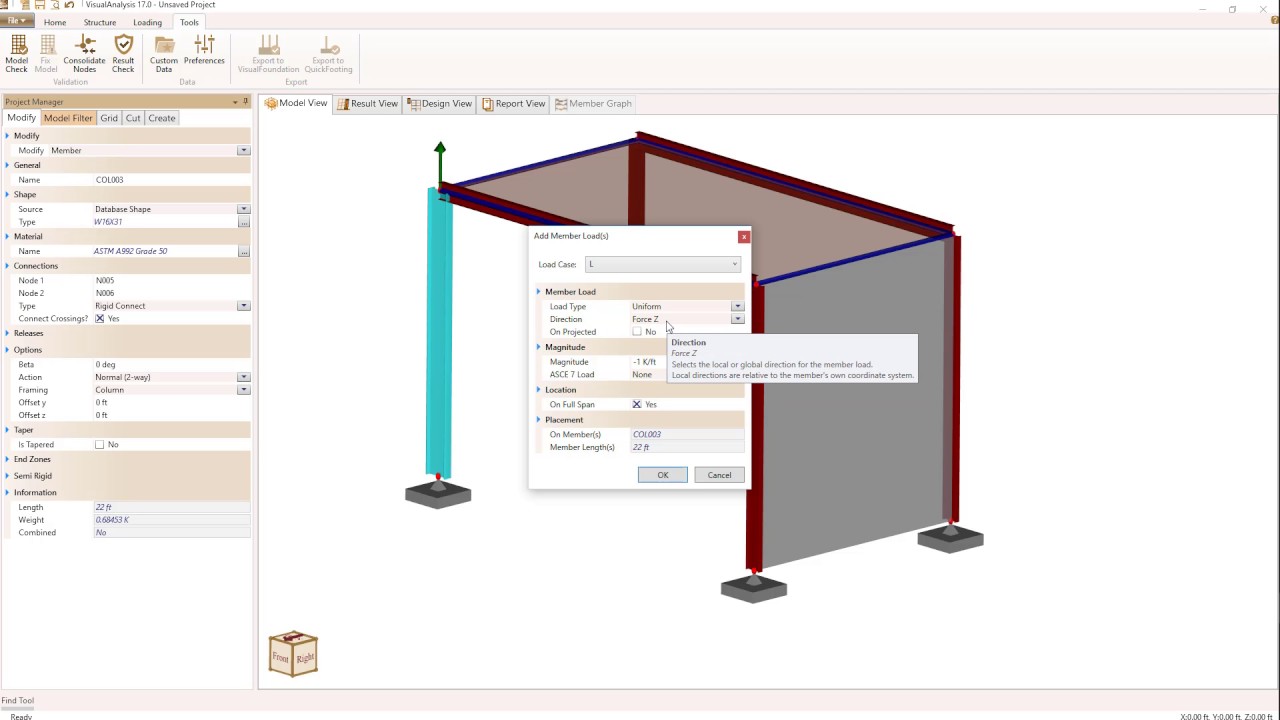Open the Report View tab
Image resolution: width=1280 pixels, height=720 pixels.
coord(514,104)
